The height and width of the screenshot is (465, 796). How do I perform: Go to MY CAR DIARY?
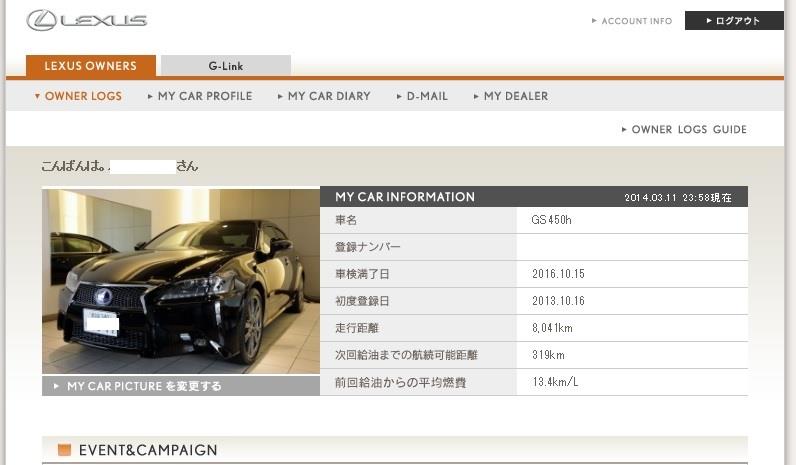click(x=324, y=96)
